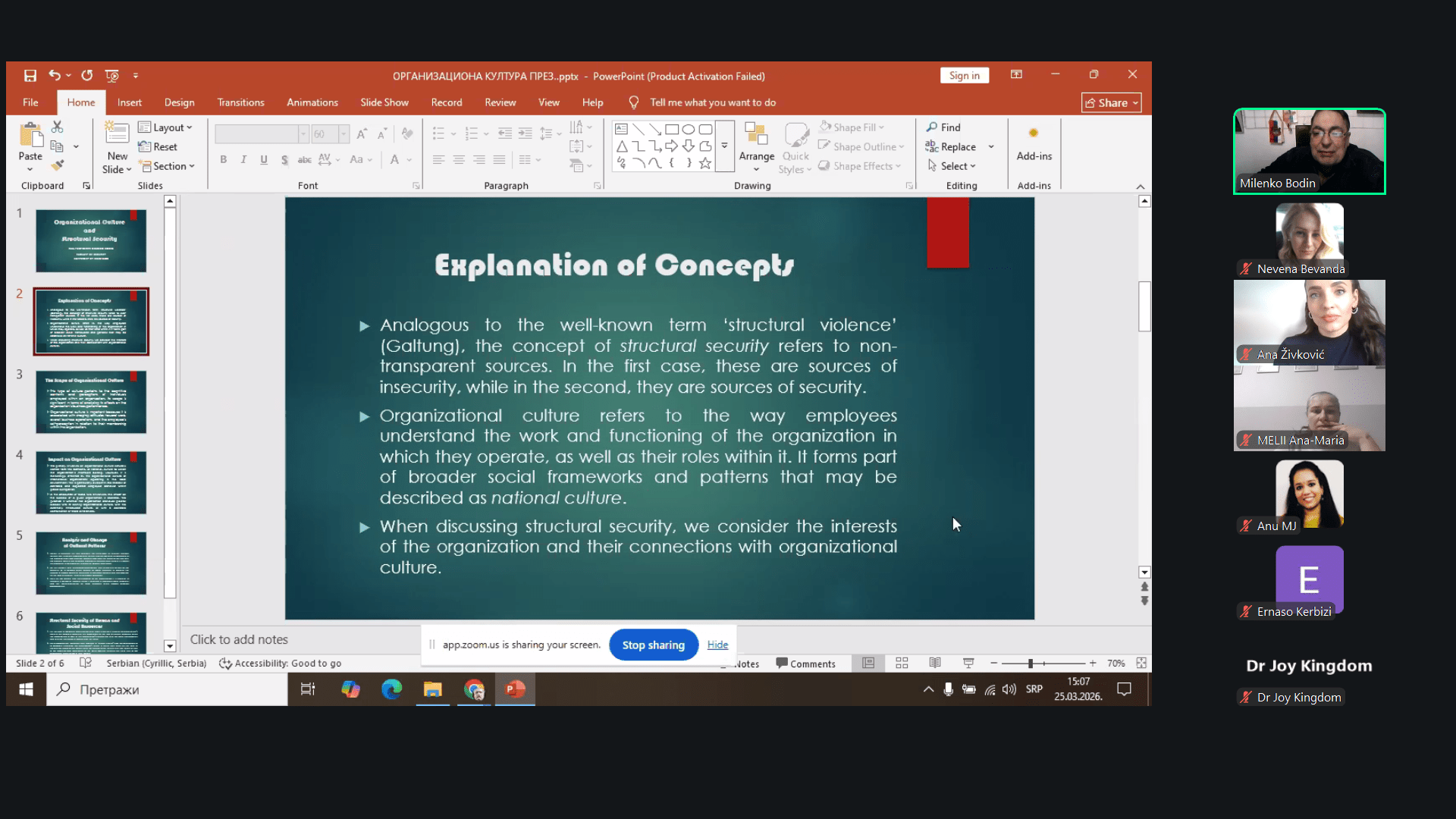Click the Save icon in title bar
The height and width of the screenshot is (819, 1456).
pyautogui.click(x=30, y=75)
